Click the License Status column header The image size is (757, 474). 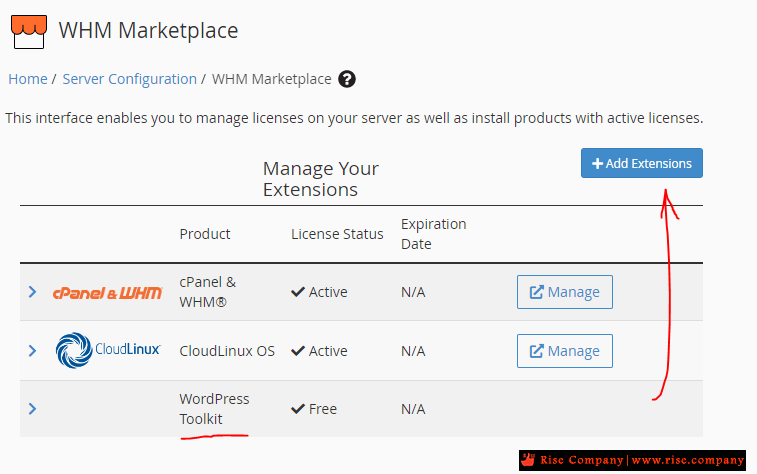tap(337, 234)
